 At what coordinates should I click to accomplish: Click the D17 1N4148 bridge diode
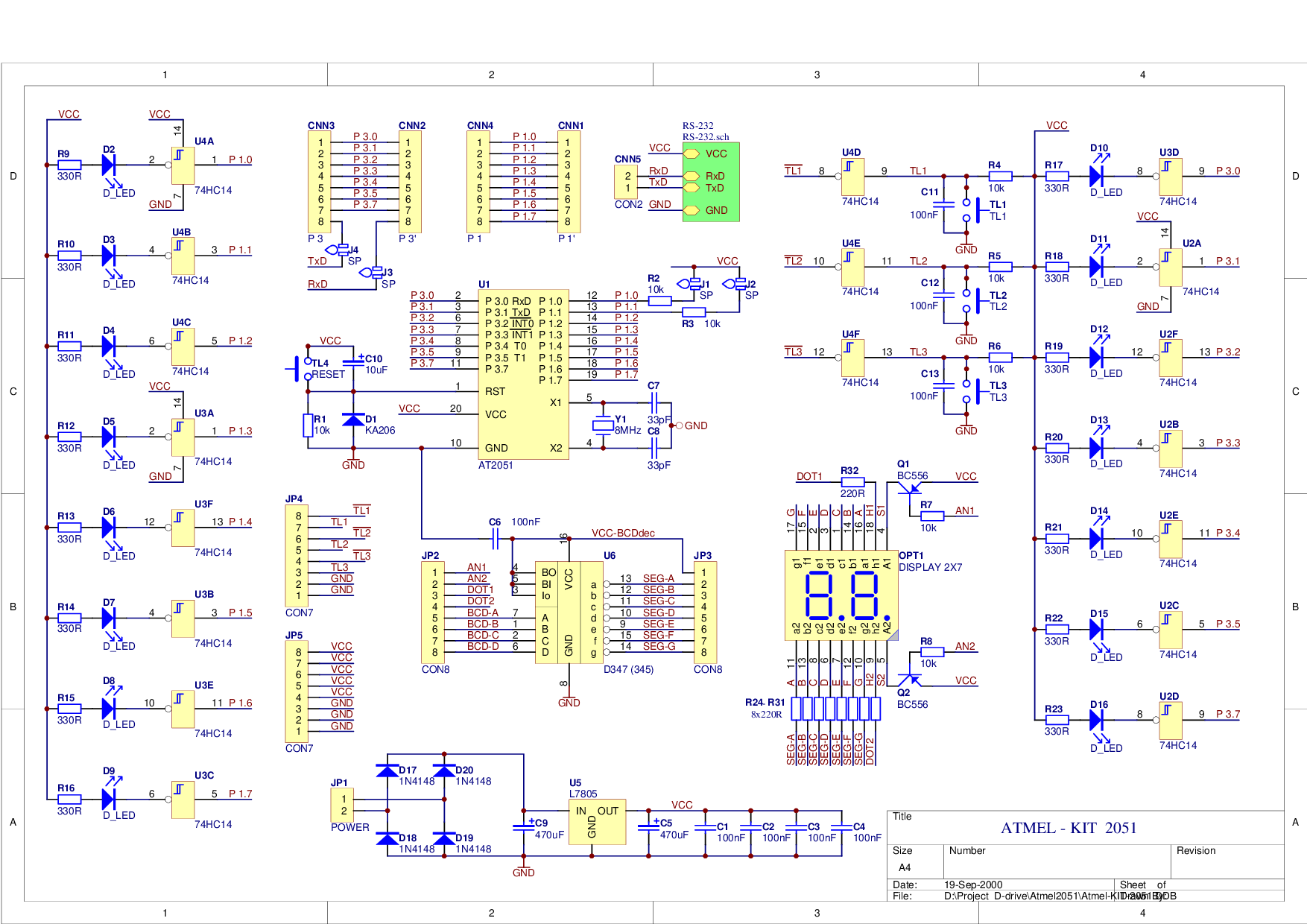387,770
